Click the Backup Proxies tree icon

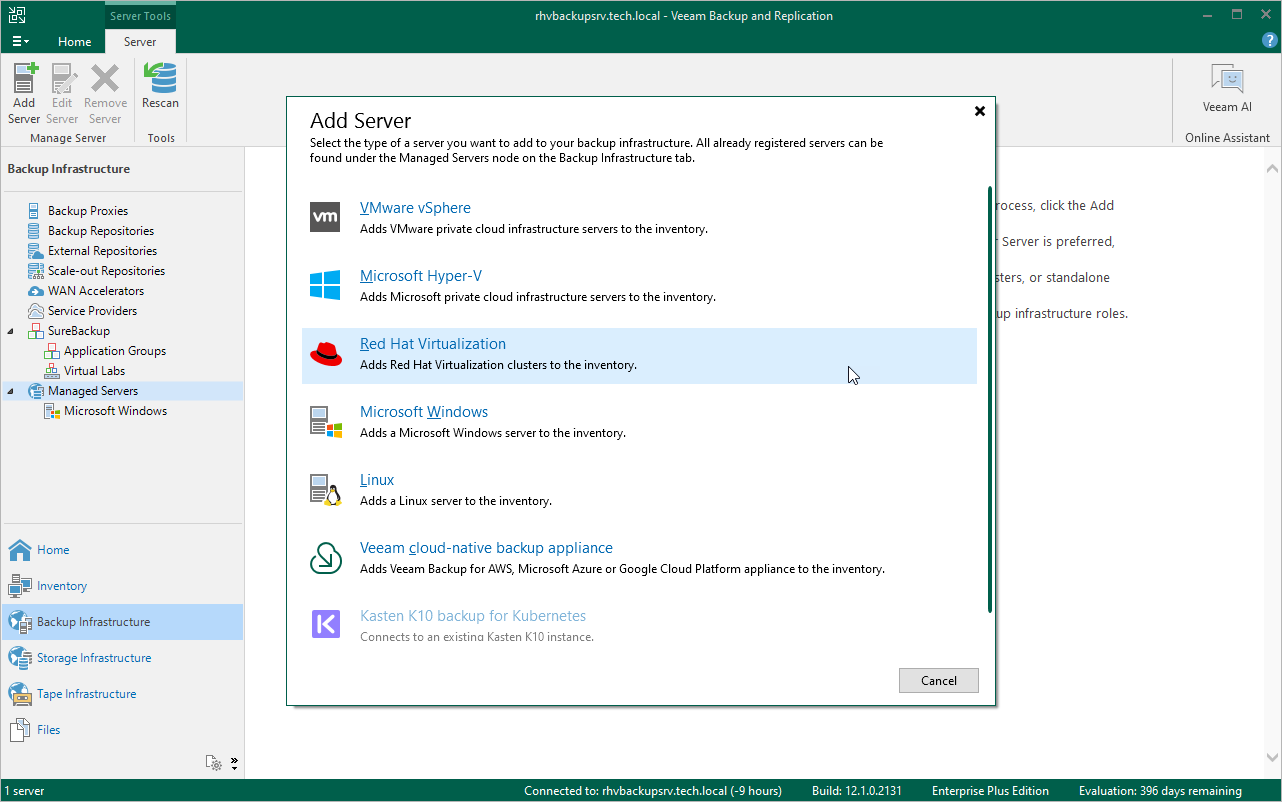pyautogui.click(x=36, y=211)
